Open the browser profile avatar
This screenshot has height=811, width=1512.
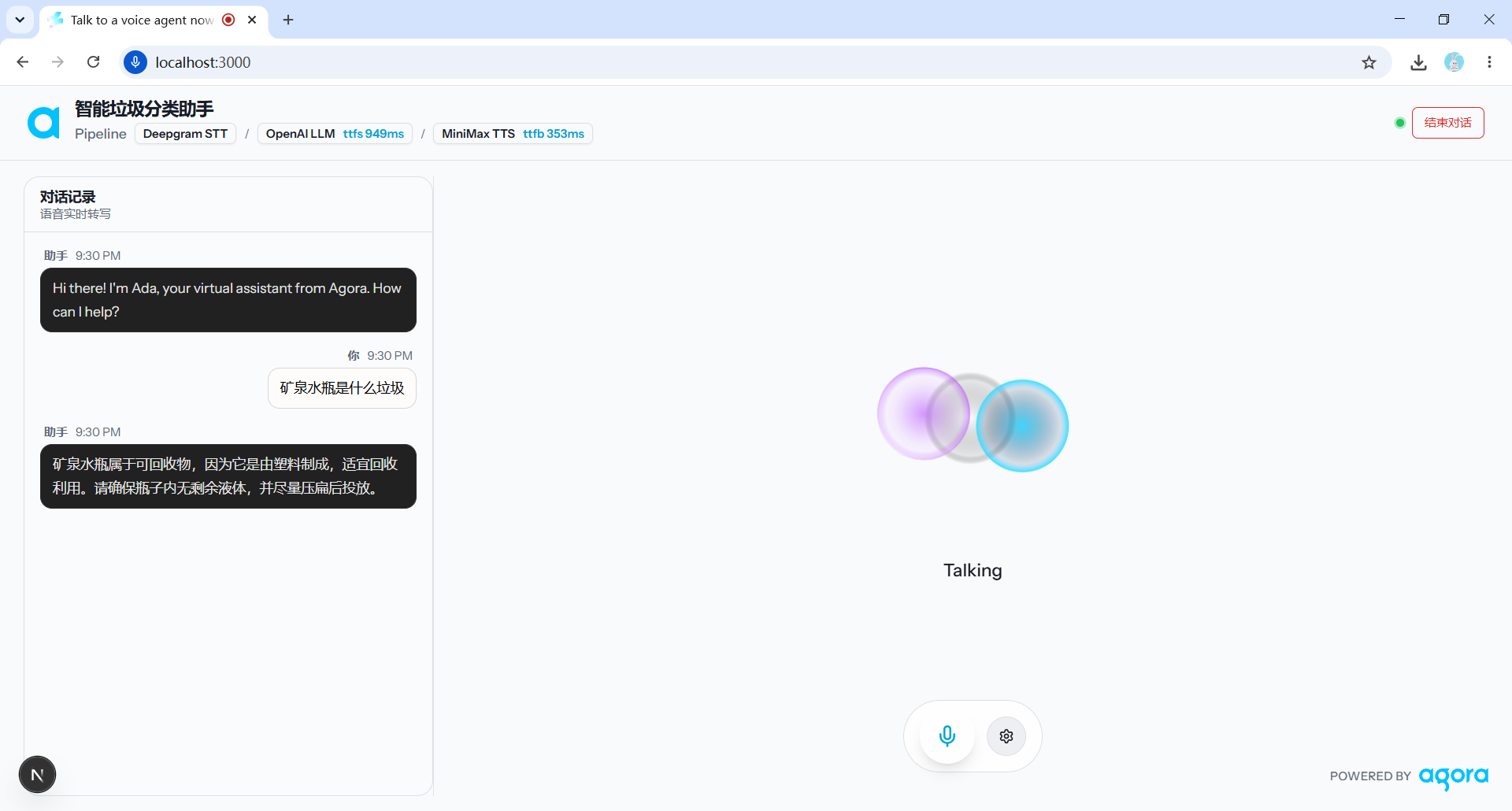coord(1454,62)
